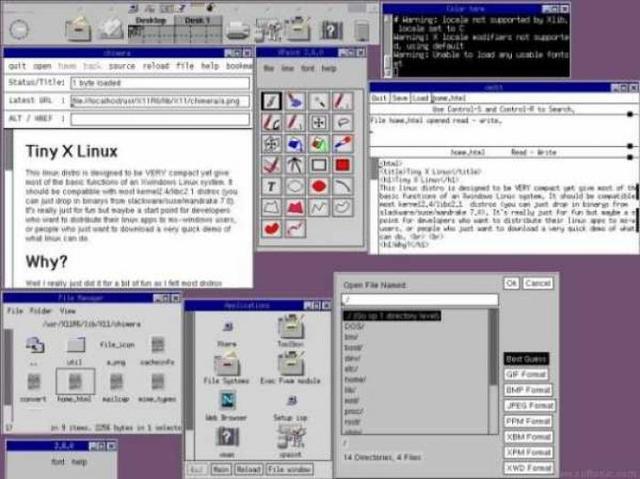This screenshot has height=479, width=640.
Task: Open the source menu in chimera browser
Action: click(122, 66)
